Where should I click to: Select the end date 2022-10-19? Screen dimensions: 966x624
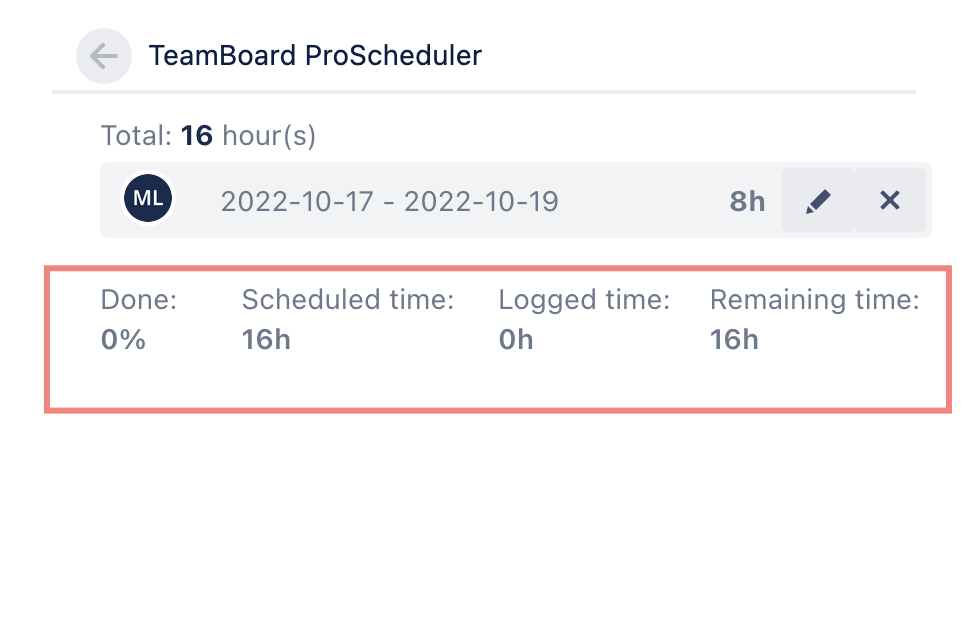(x=481, y=202)
